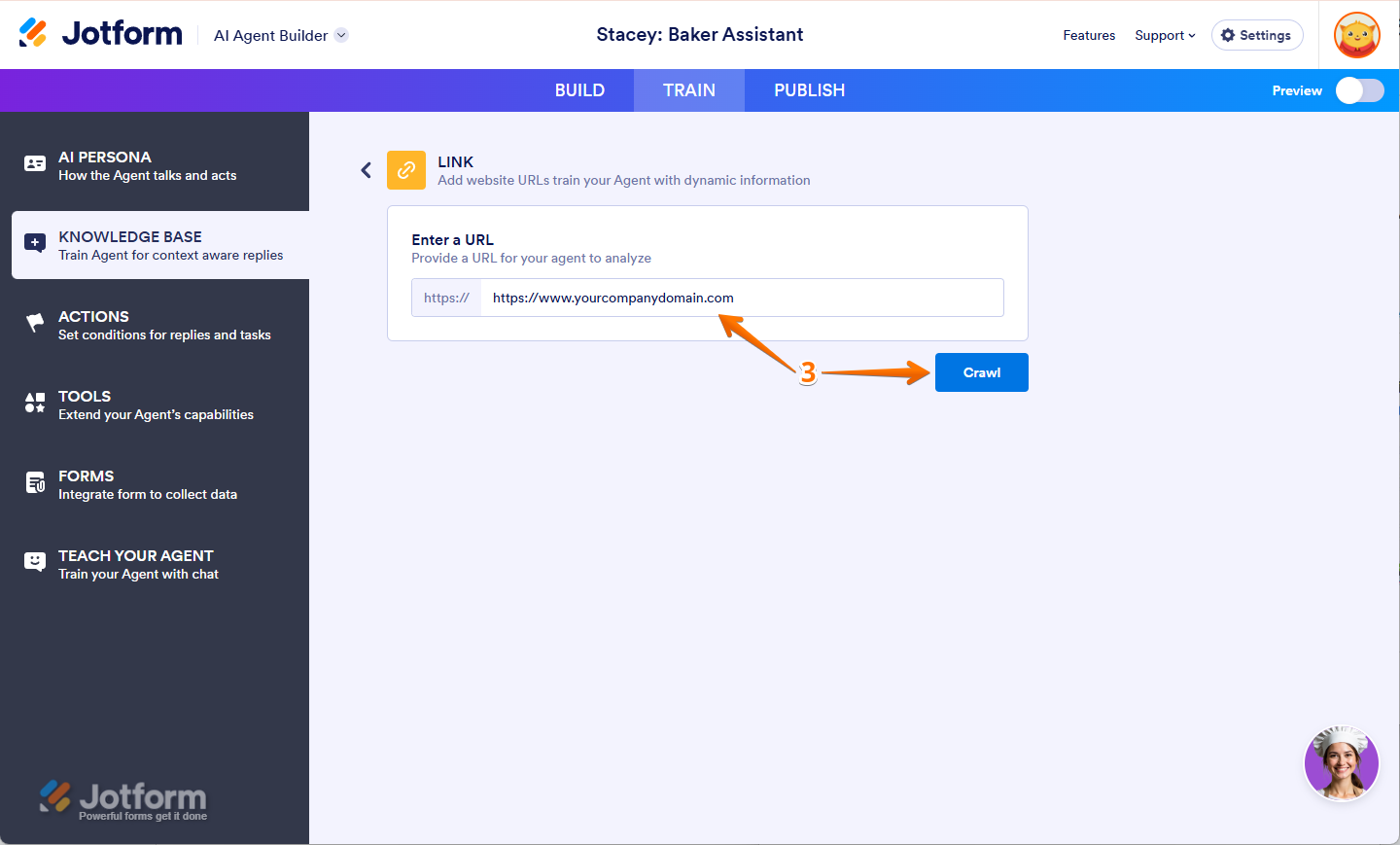Open the Support dropdown menu
1400x845 pixels.
tap(1165, 35)
